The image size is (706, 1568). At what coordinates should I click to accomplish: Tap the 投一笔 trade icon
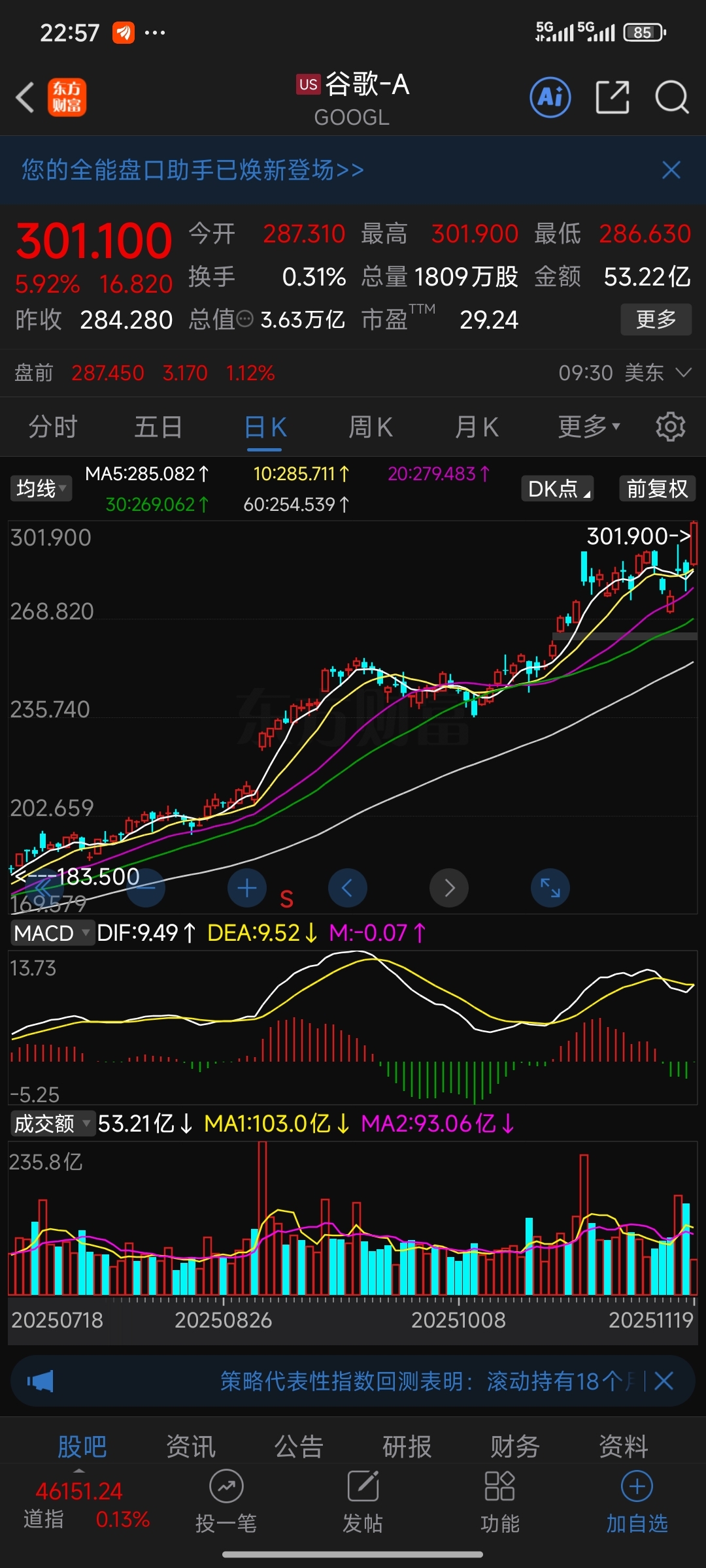pyautogui.click(x=226, y=1502)
